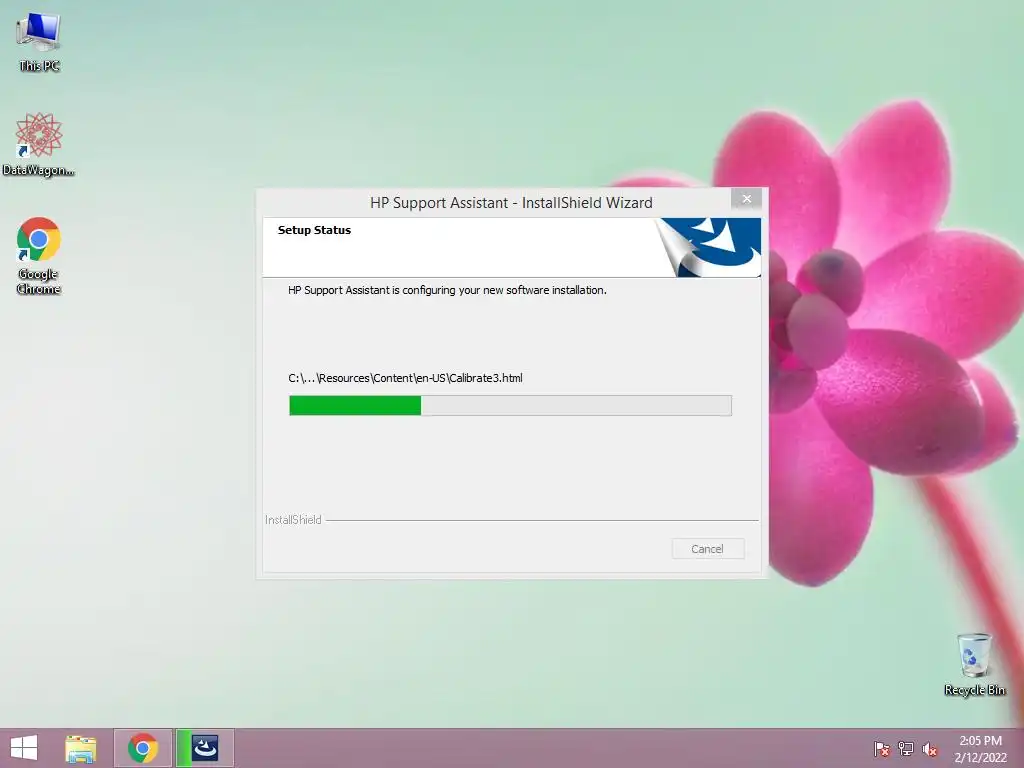Cancel the HP Support Assistant installation
Viewport: 1024px width, 768px height.
tap(707, 549)
